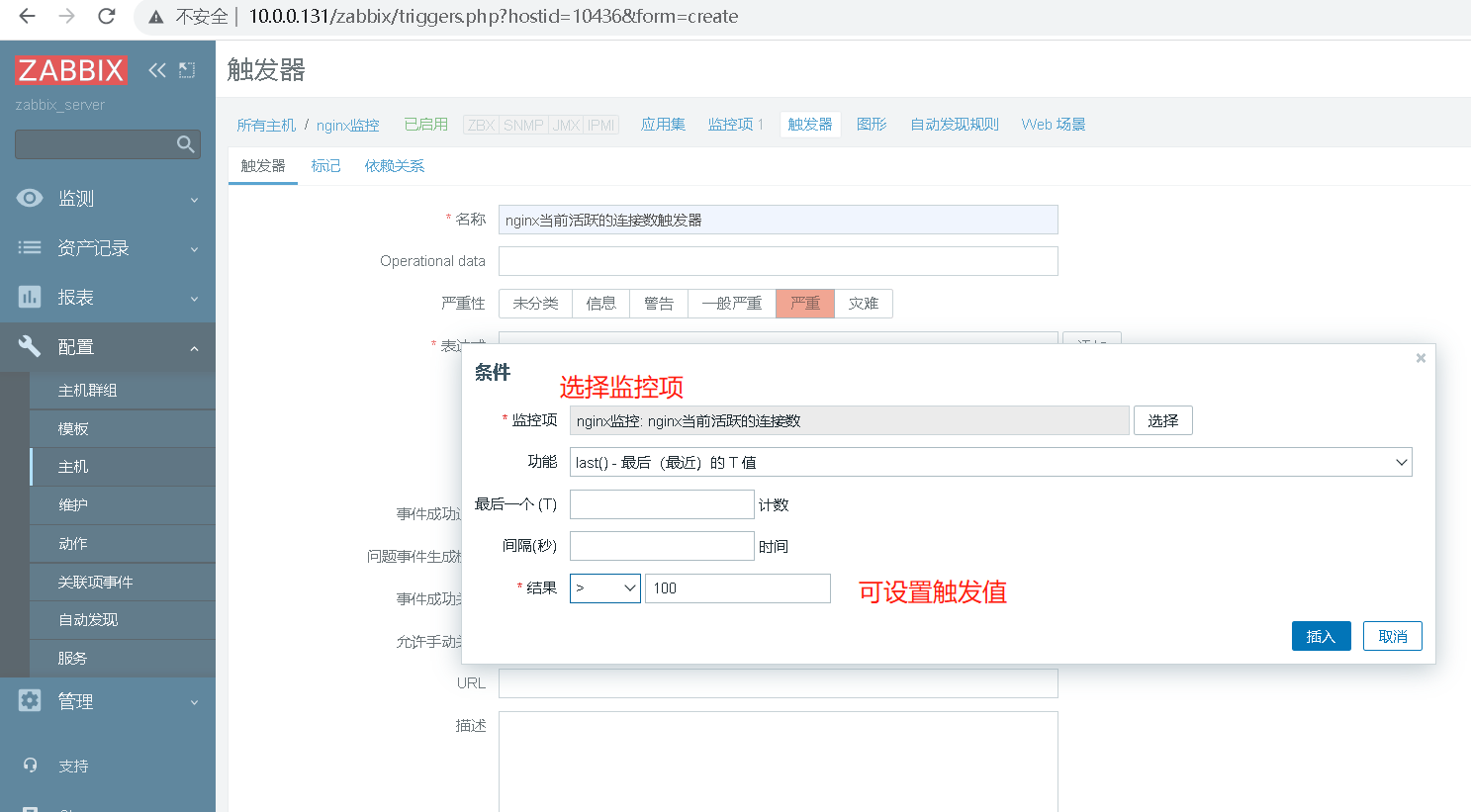
Task: Open the 图形 link
Action: [872, 125]
